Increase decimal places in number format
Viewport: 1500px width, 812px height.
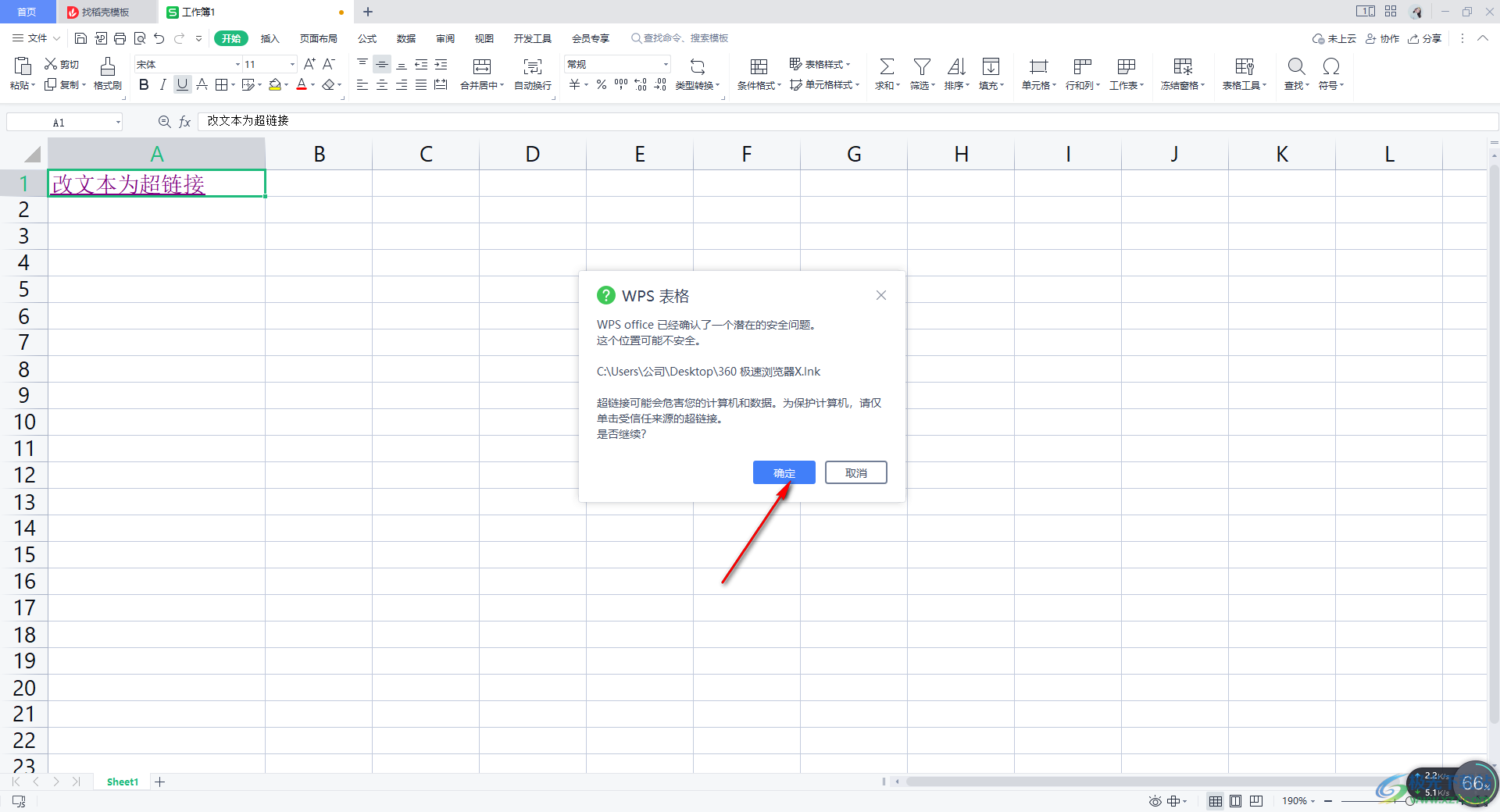pos(641,84)
